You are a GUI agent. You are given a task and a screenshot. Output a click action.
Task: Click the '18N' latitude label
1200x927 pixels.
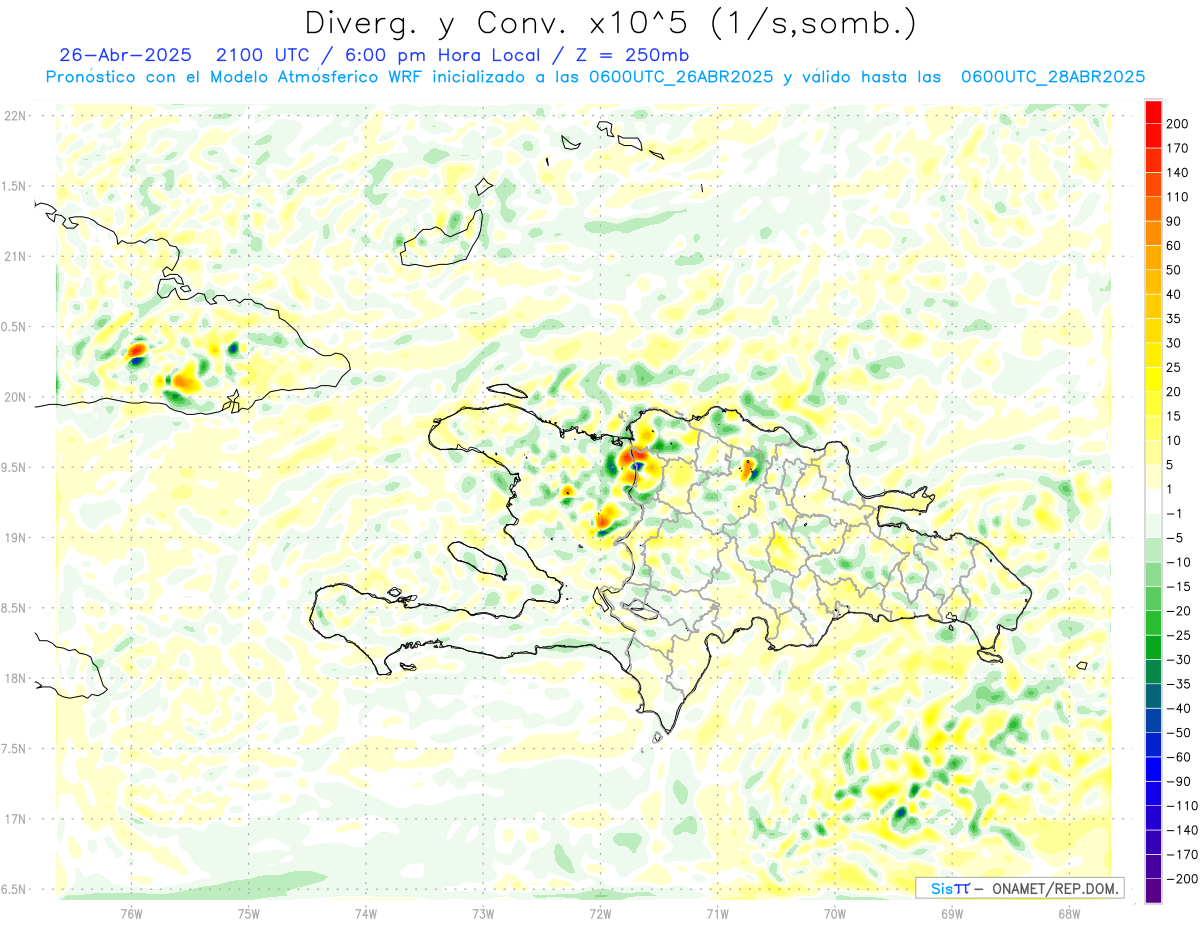coord(14,678)
